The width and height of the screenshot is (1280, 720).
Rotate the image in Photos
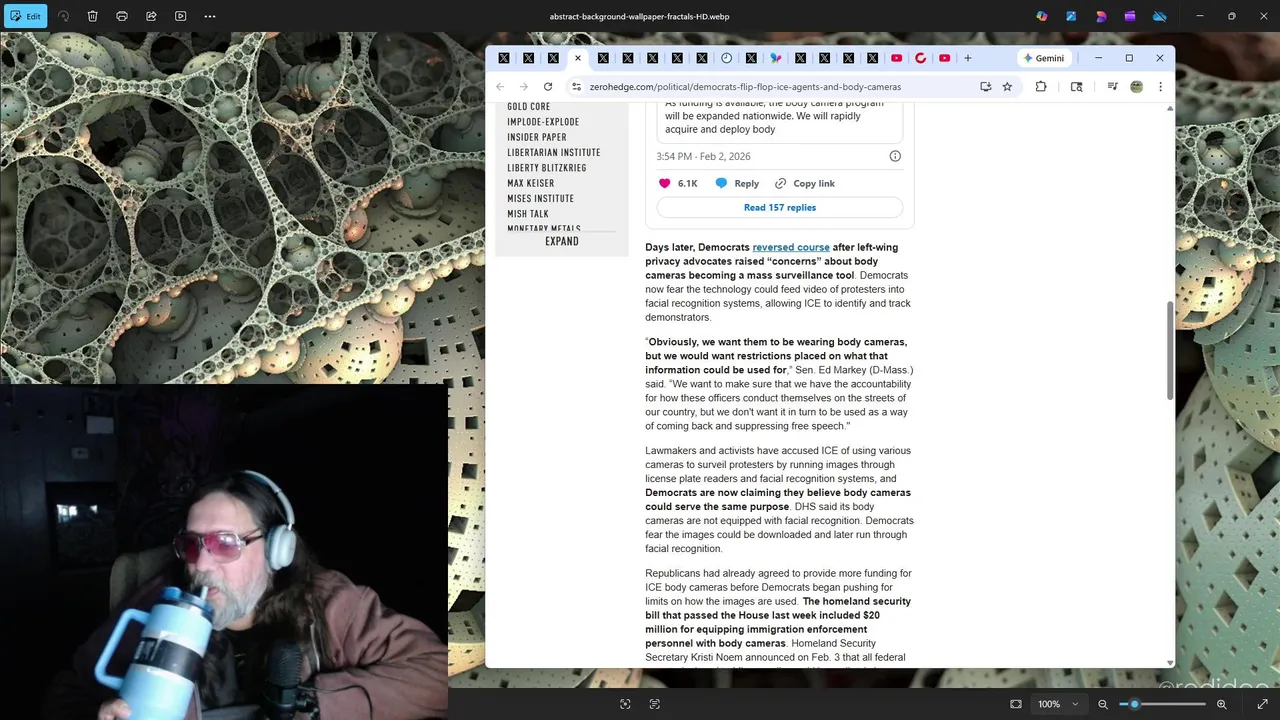click(x=64, y=16)
